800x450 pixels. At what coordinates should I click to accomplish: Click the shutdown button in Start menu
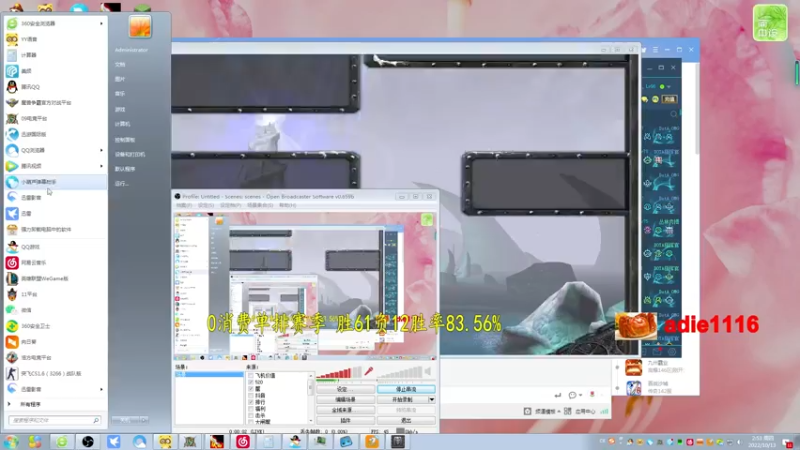[x=126, y=420]
